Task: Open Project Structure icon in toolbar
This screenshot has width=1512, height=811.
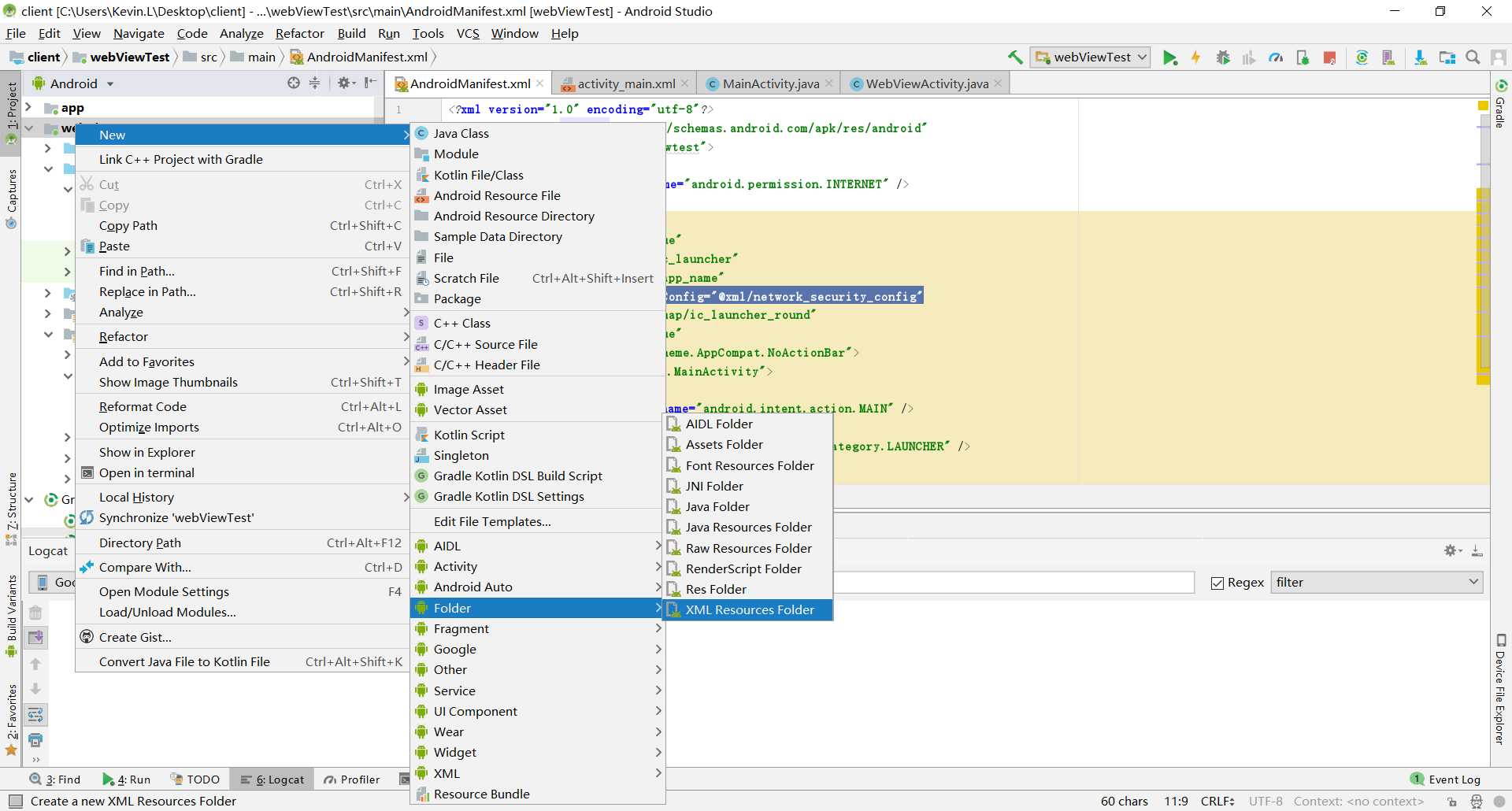Action: tap(1447, 57)
